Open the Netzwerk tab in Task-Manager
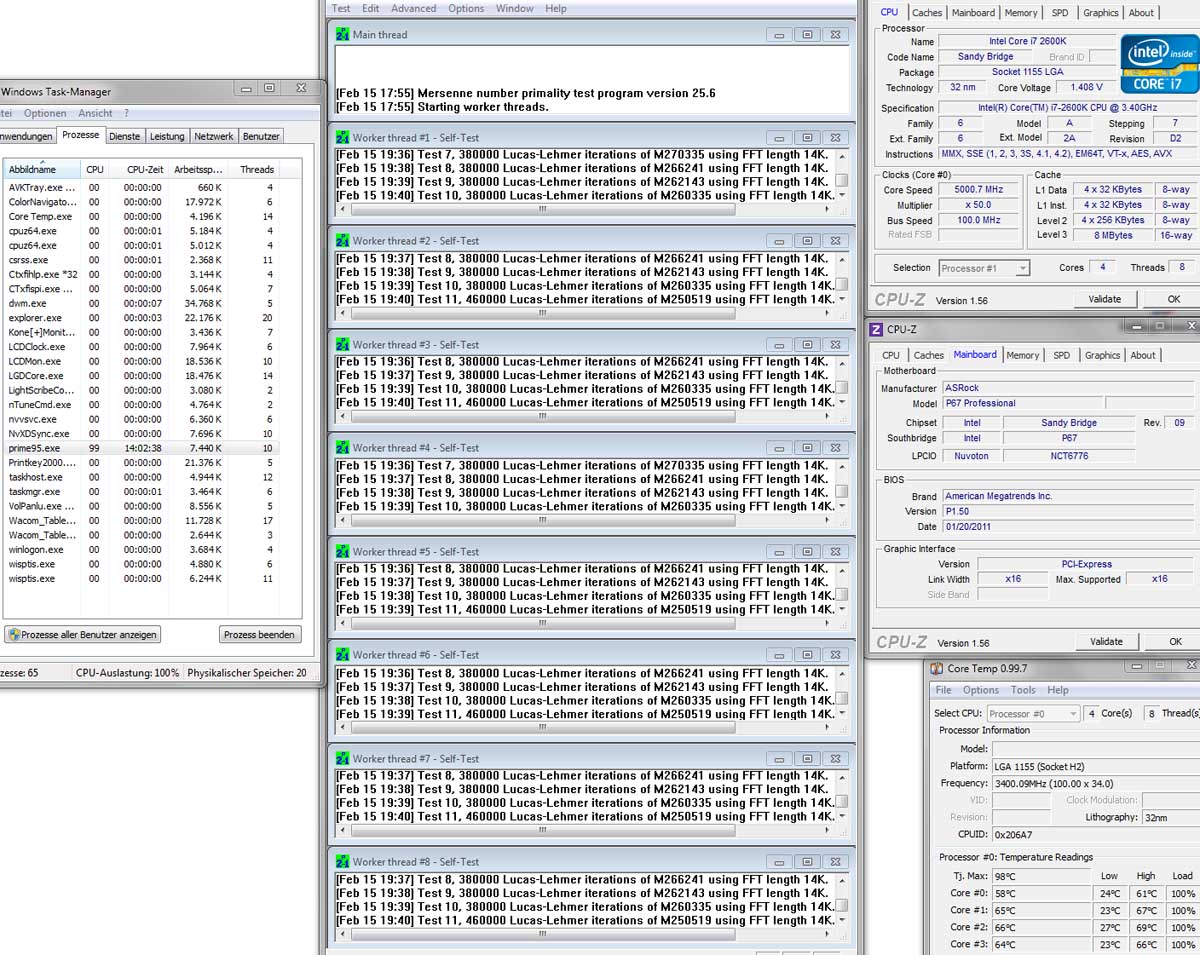 [x=213, y=136]
